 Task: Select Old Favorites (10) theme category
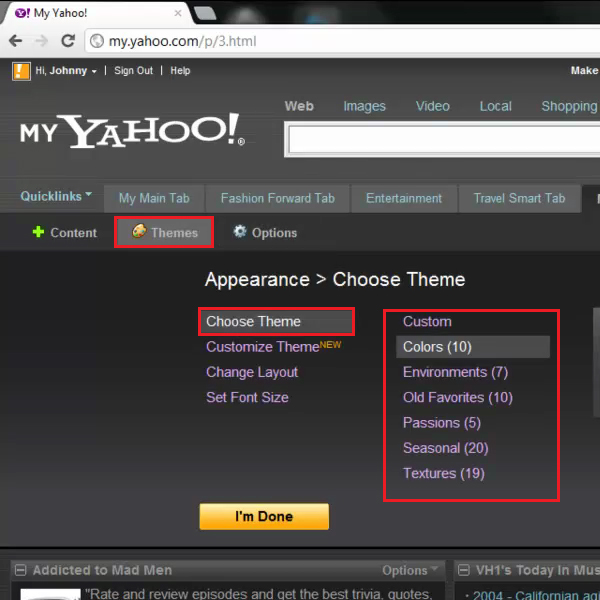pyautogui.click(x=458, y=397)
